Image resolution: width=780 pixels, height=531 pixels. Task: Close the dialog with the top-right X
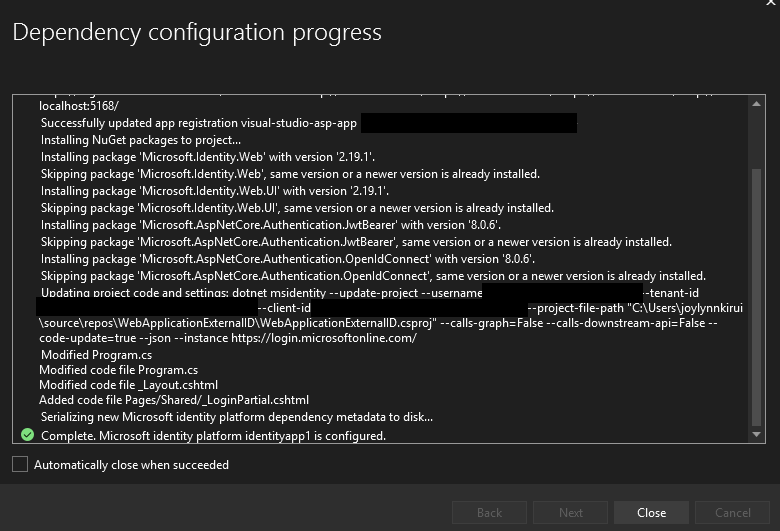(768, 4)
